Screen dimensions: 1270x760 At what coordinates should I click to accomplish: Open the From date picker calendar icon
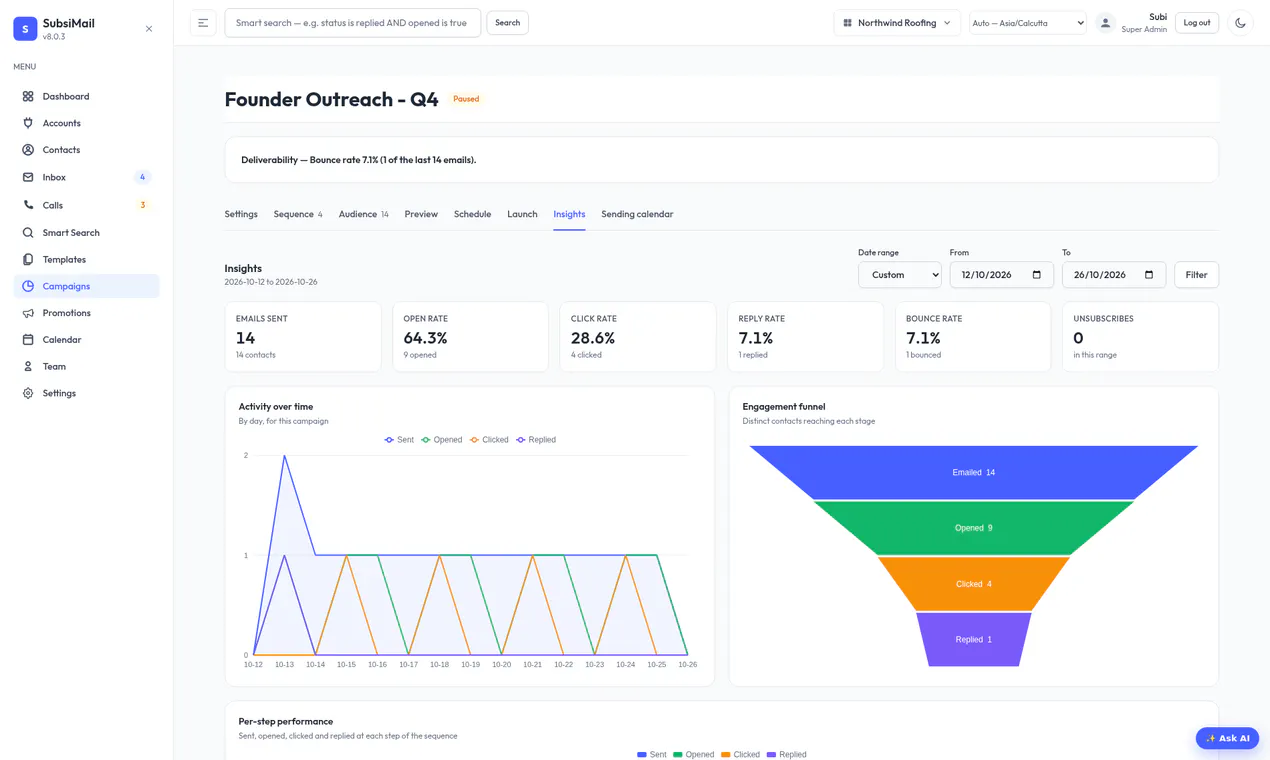1037,275
